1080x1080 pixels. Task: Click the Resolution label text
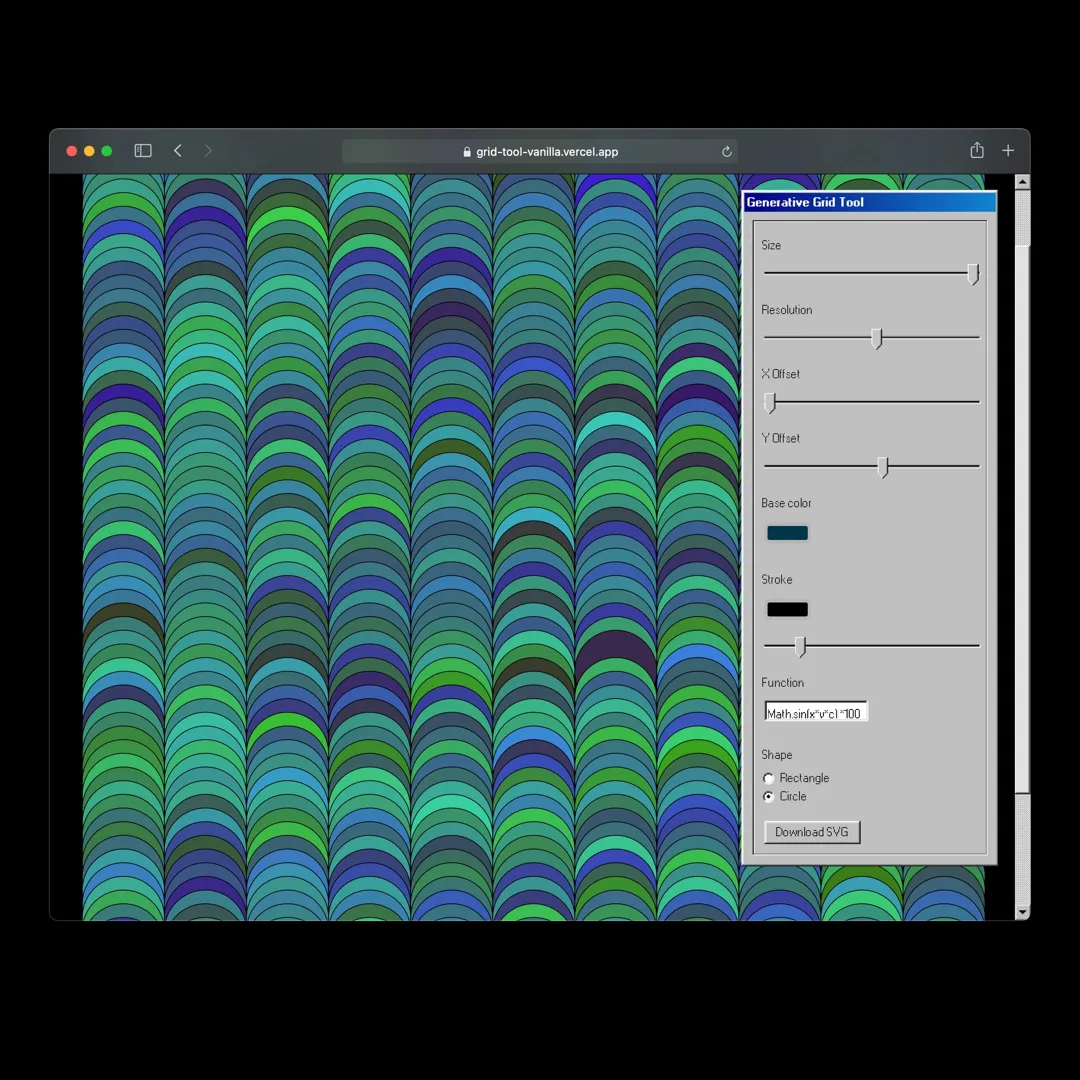(787, 310)
